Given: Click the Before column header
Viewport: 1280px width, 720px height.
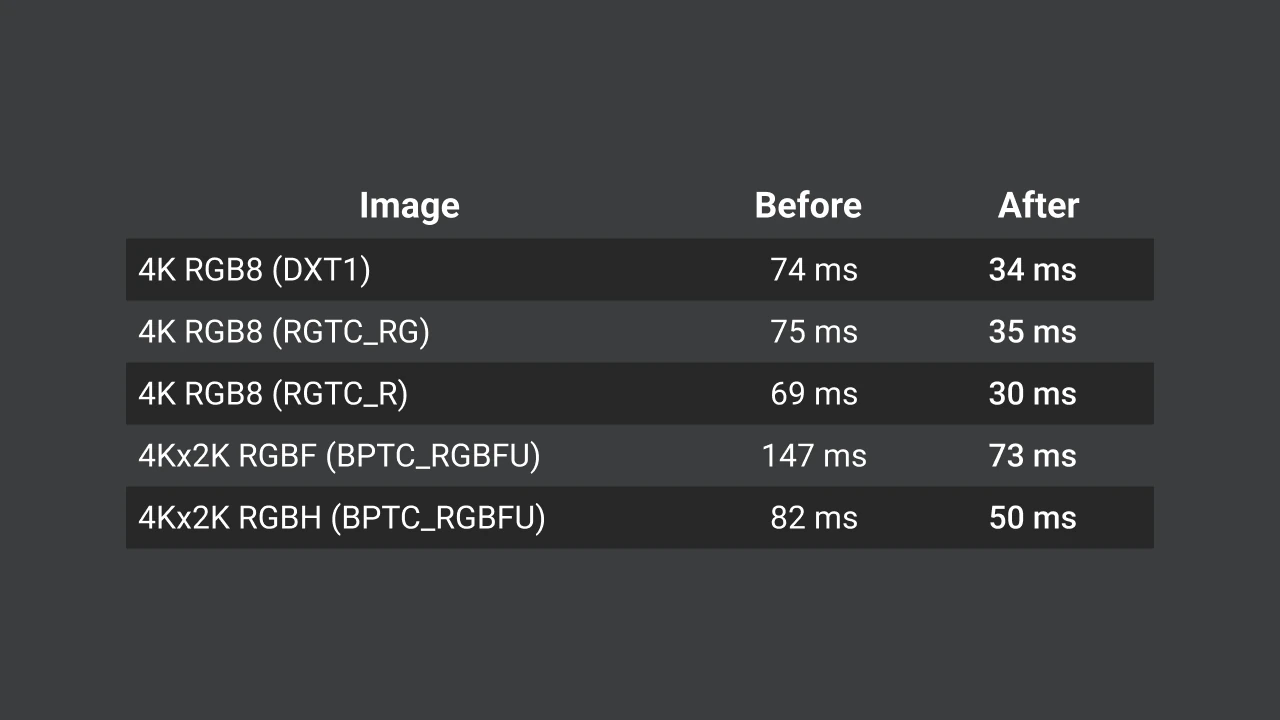Looking at the screenshot, I should point(807,205).
